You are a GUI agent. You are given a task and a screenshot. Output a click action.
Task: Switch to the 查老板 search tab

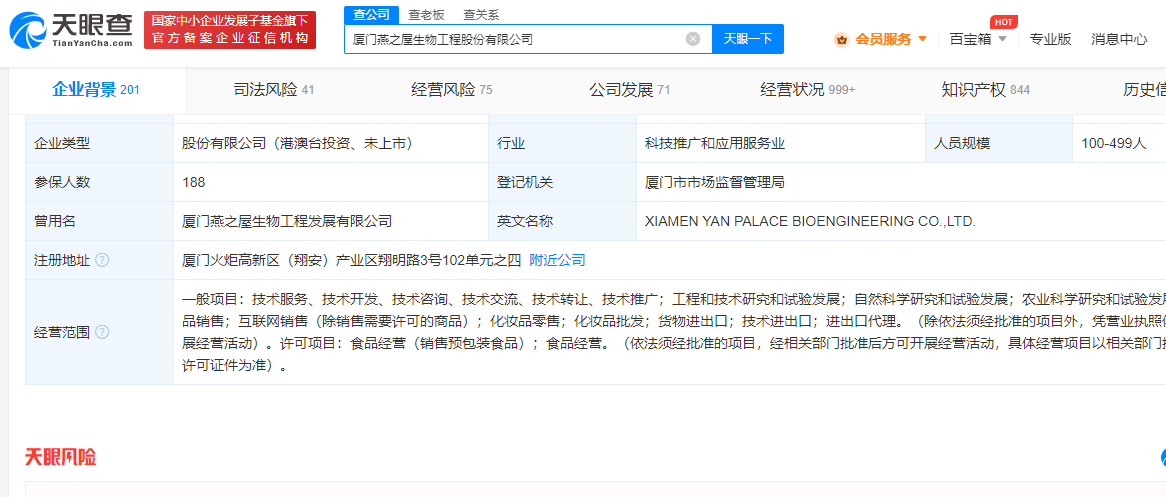[426, 14]
